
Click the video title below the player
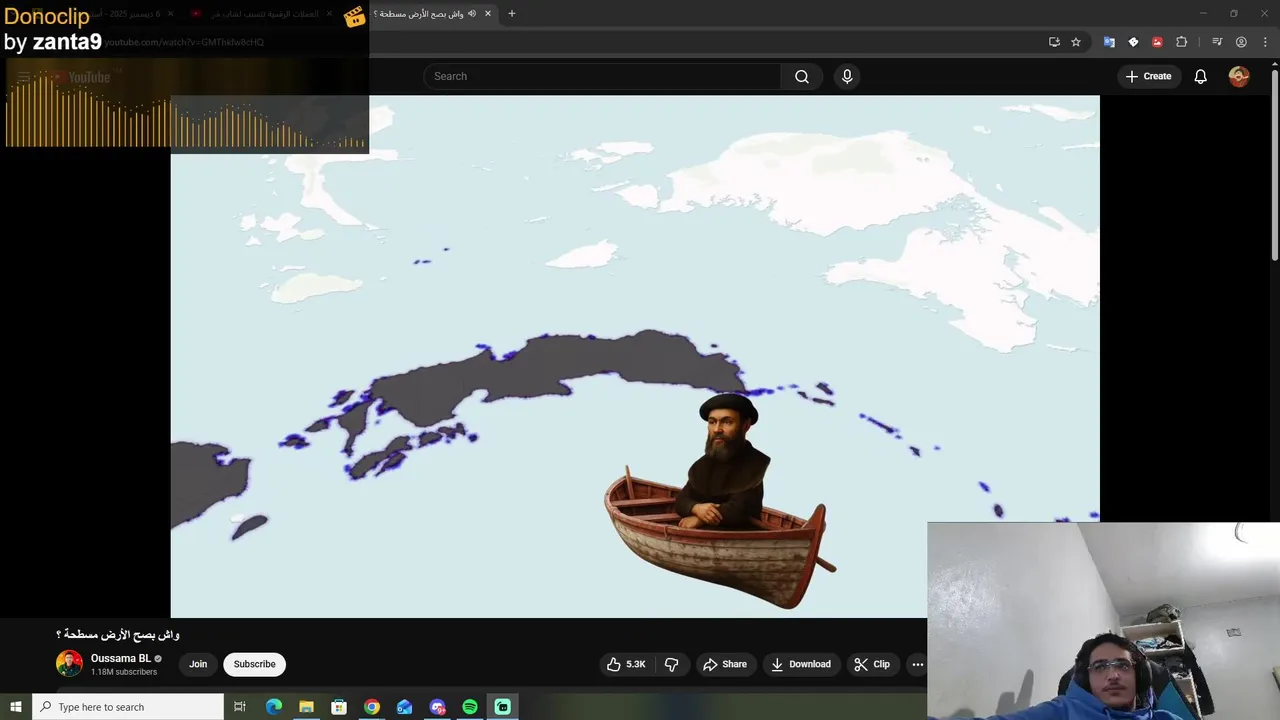coord(118,634)
